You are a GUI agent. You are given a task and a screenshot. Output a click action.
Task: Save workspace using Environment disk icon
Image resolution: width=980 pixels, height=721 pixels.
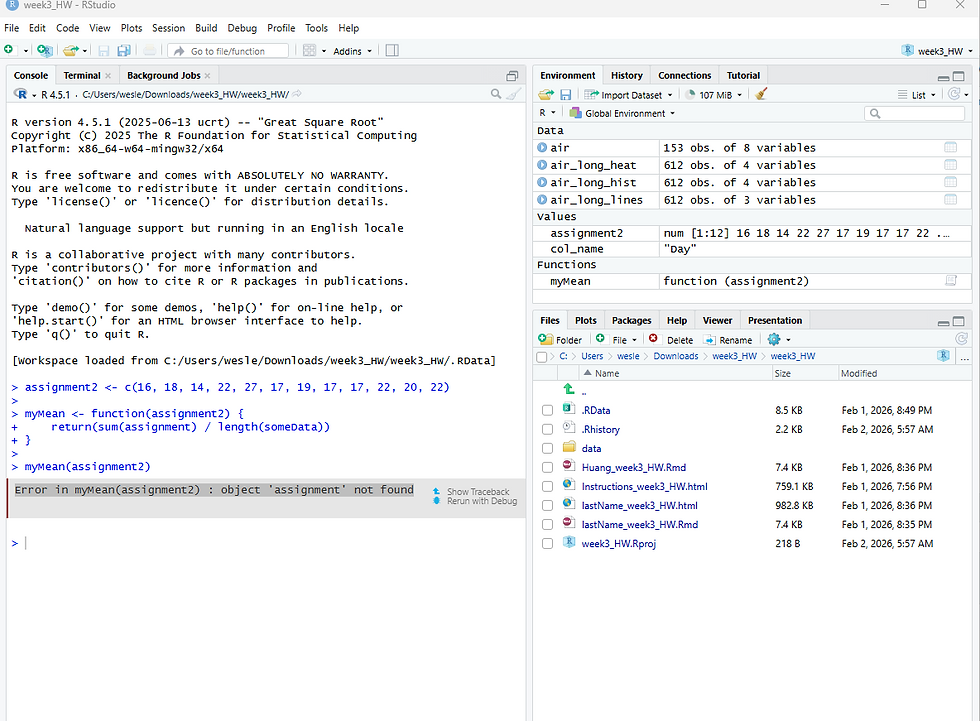[x=565, y=94]
